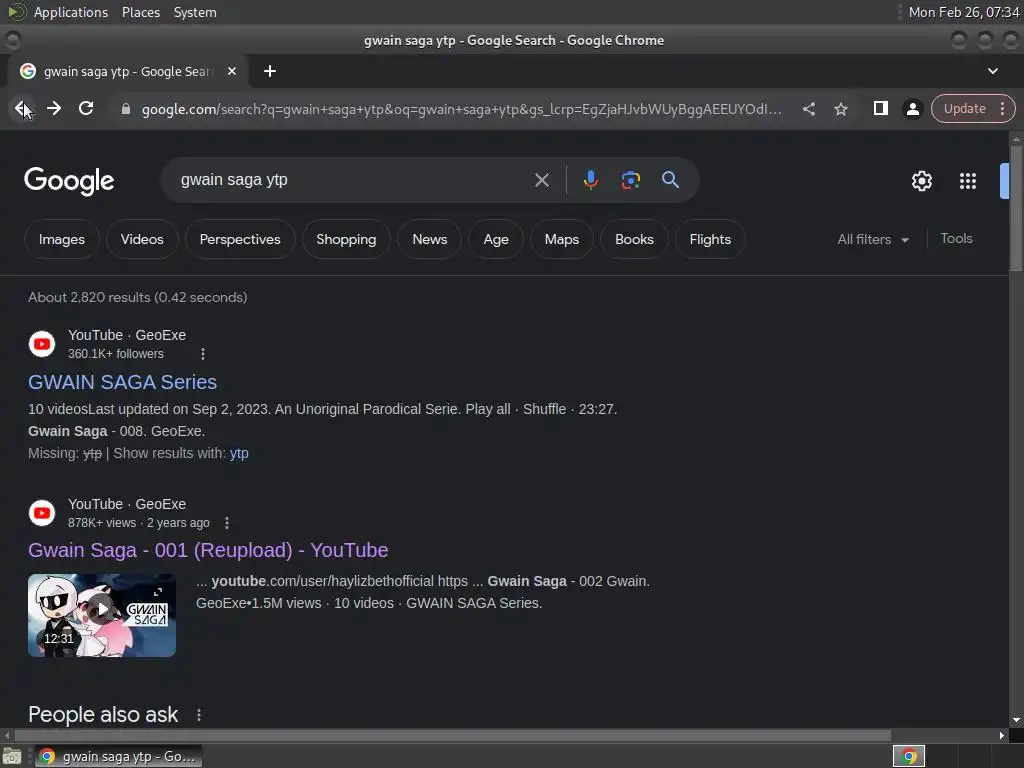
Task: Open the Chrome profile avatar
Action: (x=913, y=109)
